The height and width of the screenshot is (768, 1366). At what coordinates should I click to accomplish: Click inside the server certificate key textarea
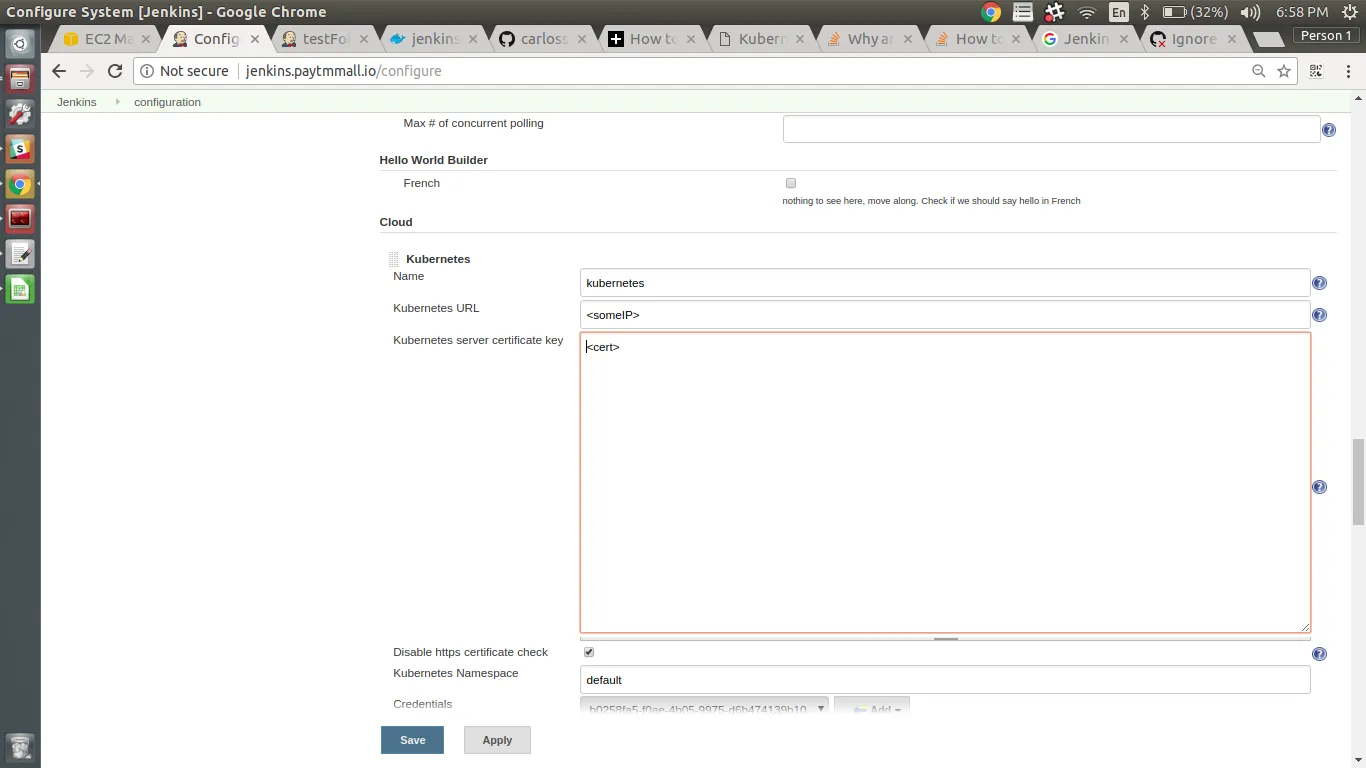pos(945,483)
